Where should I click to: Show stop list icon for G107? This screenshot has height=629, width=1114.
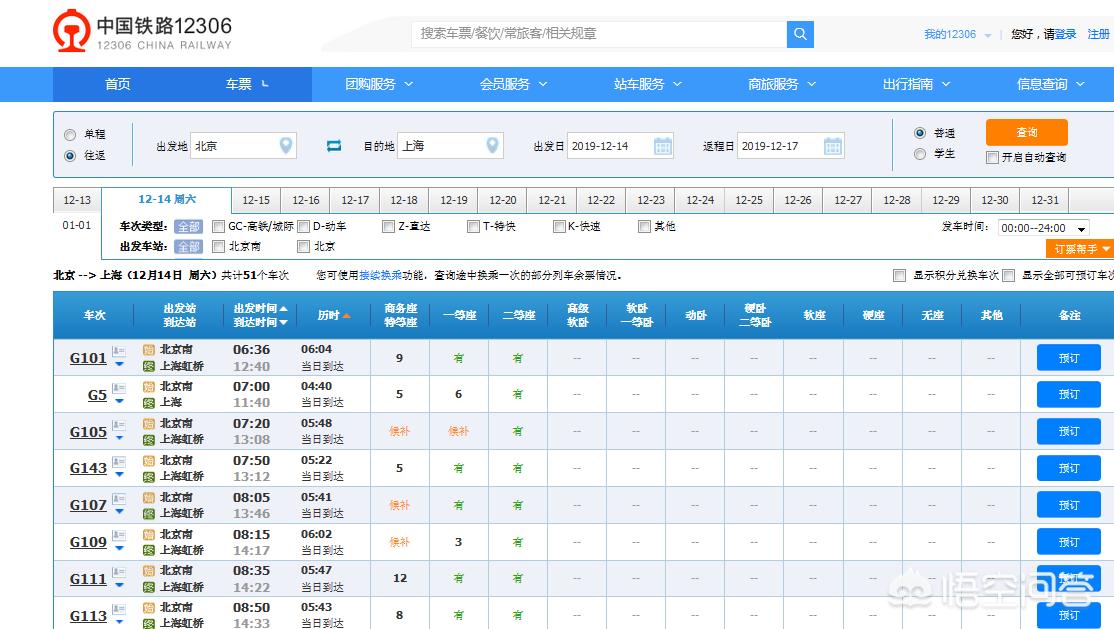[119, 499]
